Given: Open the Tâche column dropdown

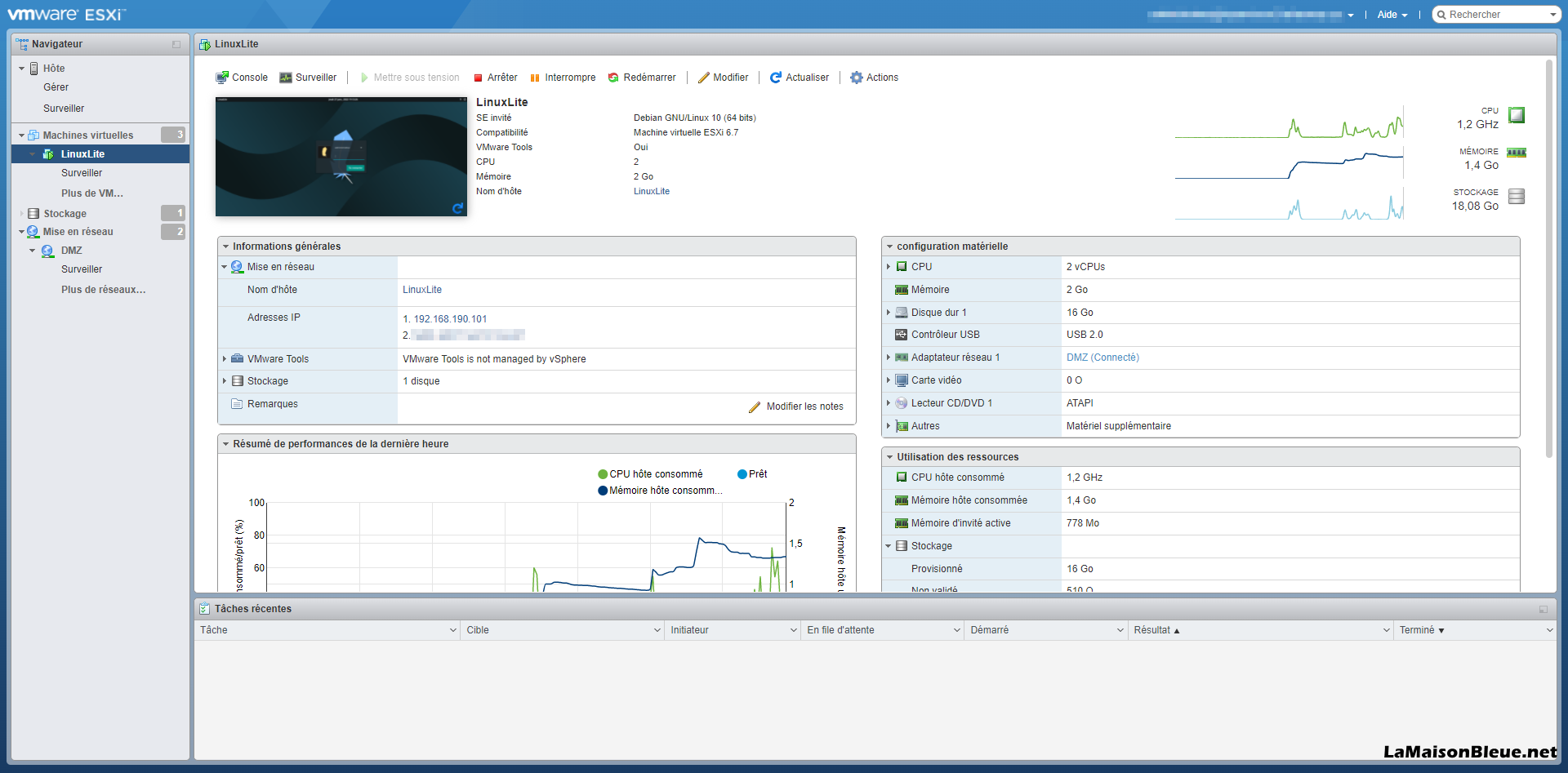Looking at the screenshot, I should point(453,630).
